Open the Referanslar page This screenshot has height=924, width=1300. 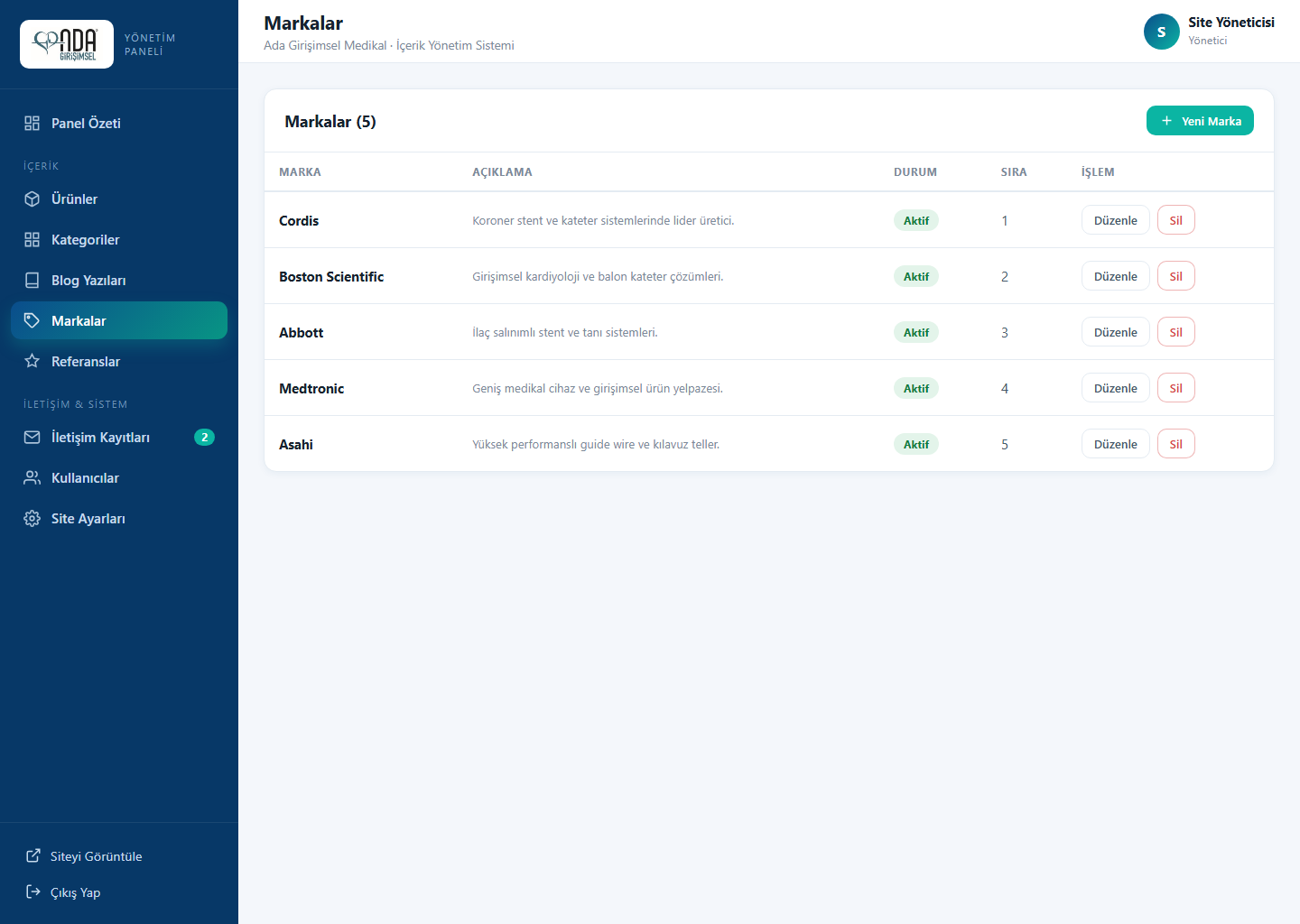tap(119, 361)
